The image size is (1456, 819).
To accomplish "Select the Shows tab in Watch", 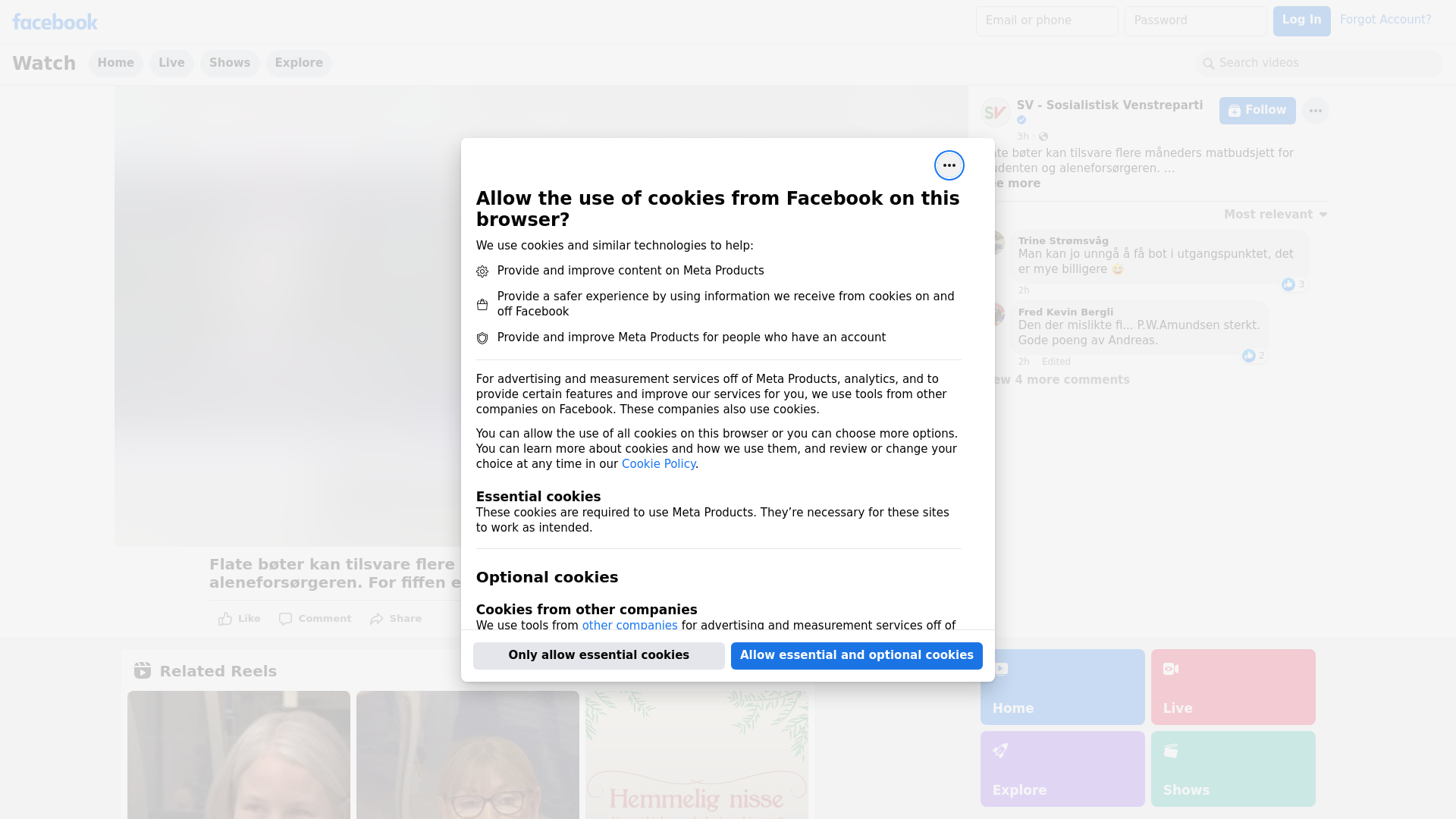I will point(230,63).
